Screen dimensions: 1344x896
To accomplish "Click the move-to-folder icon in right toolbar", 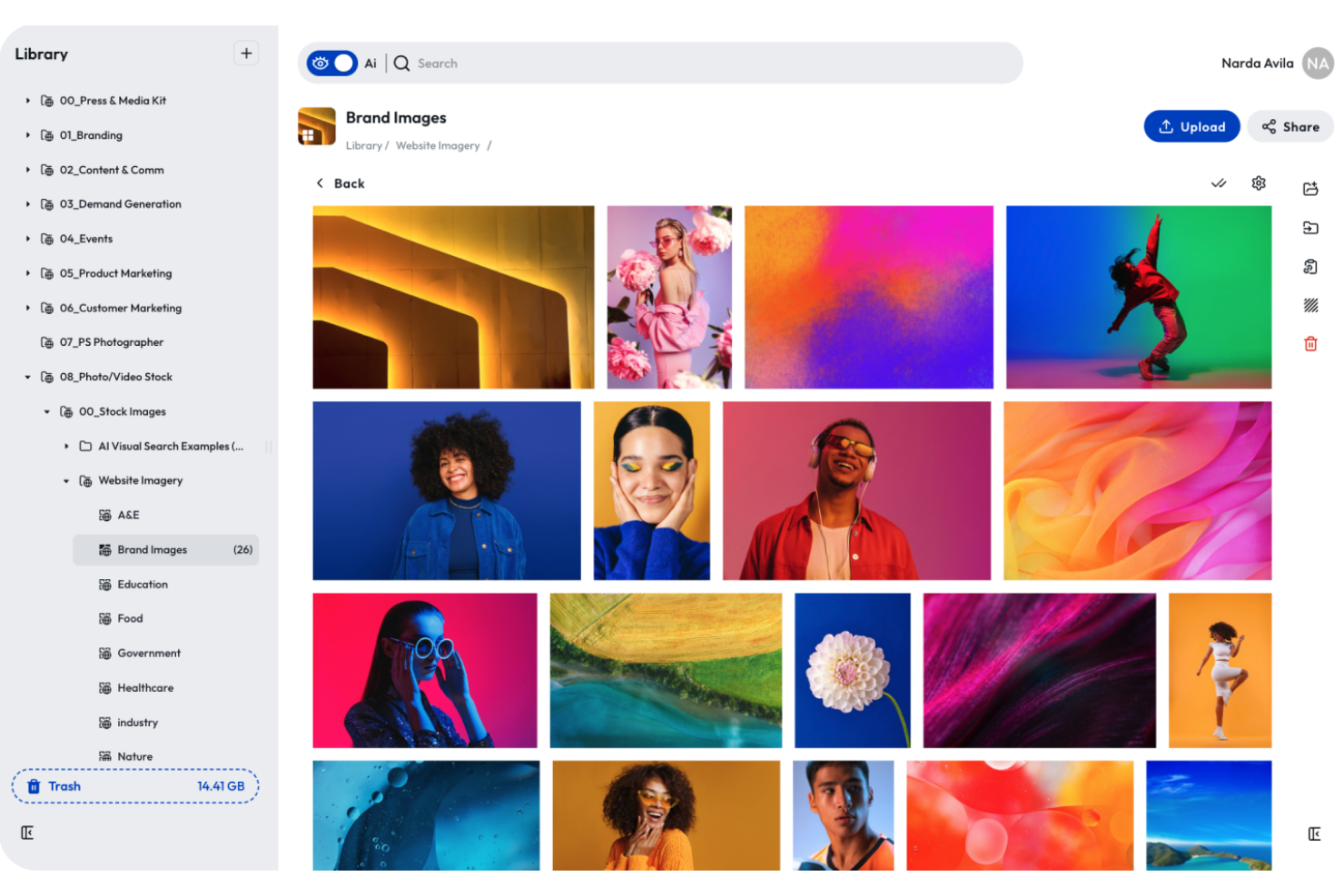I will pyautogui.click(x=1310, y=189).
